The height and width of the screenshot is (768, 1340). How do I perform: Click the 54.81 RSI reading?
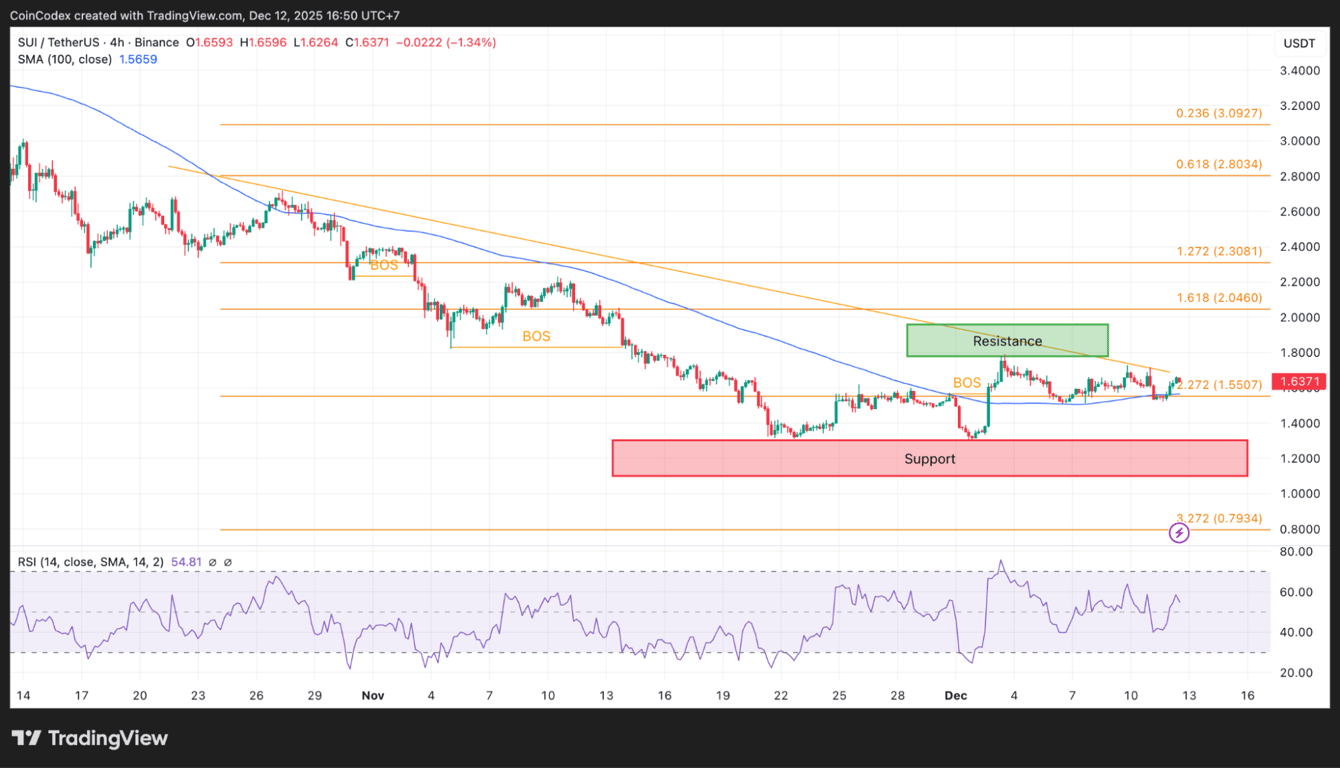(184, 562)
